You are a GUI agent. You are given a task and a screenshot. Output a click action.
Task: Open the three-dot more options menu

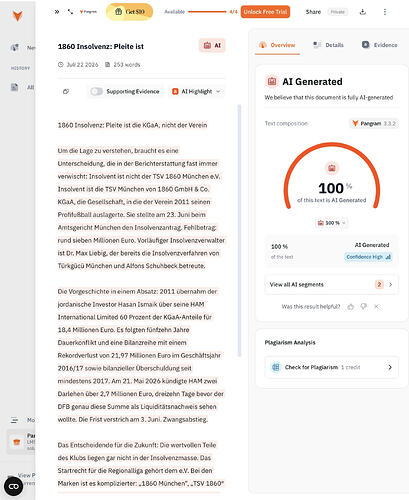pyautogui.click(x=385, y=12)
